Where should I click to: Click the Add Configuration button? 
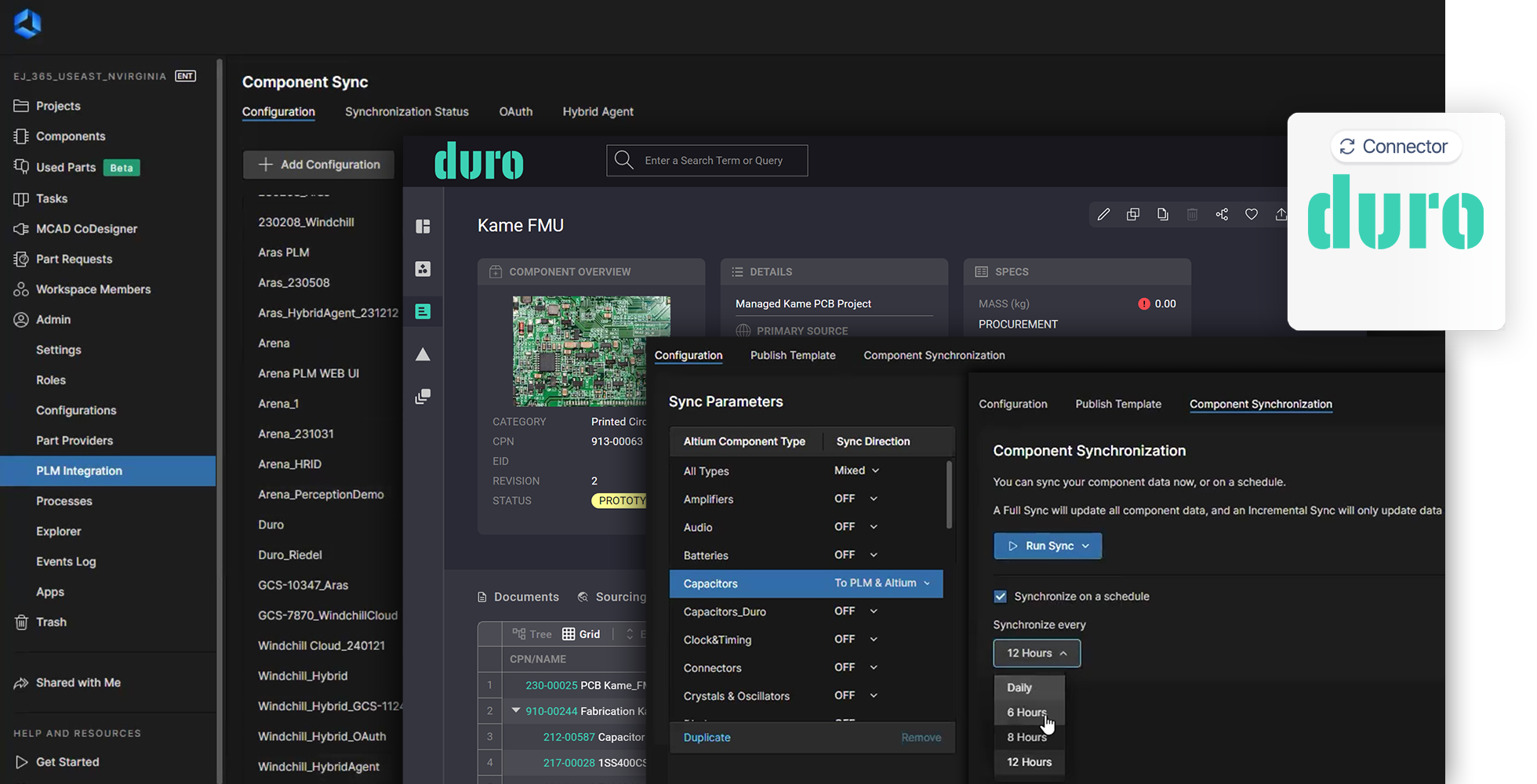click(x=318, y=165)
